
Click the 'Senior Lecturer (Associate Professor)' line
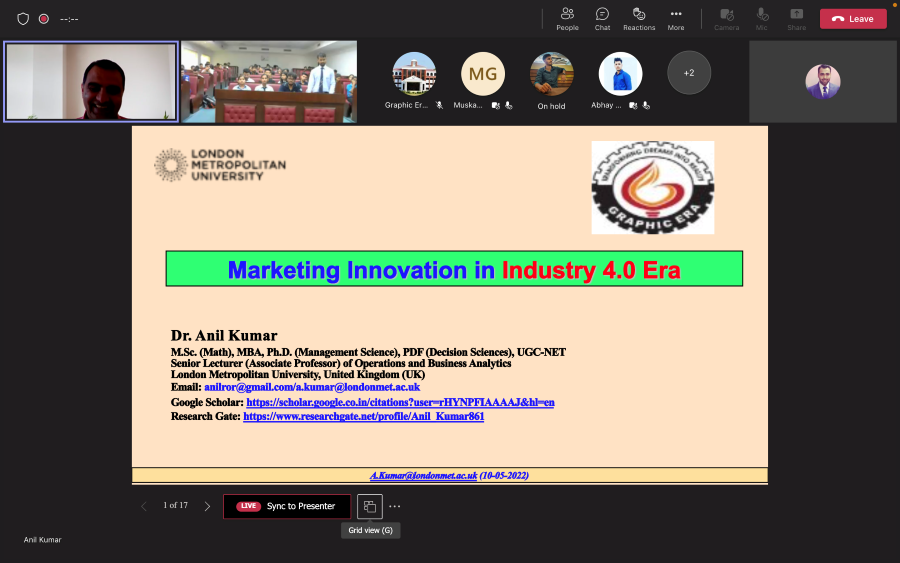click(341, 363)
